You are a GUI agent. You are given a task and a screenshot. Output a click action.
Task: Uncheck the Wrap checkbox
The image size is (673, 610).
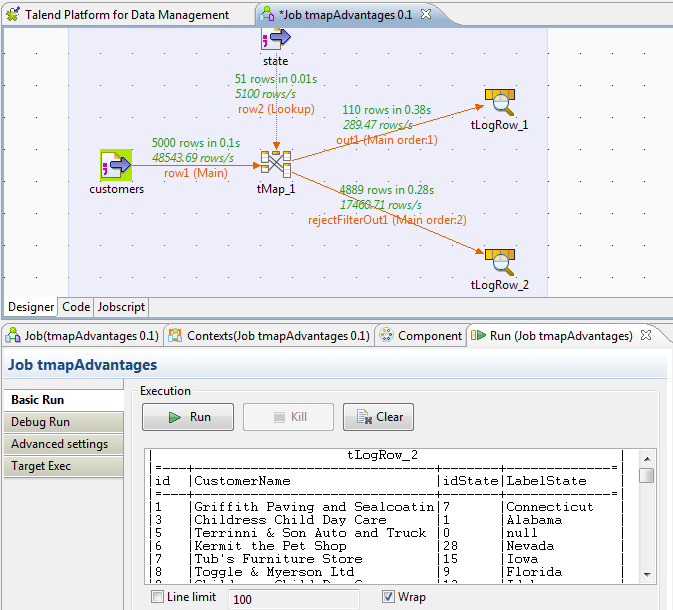(x=388, y=597)
